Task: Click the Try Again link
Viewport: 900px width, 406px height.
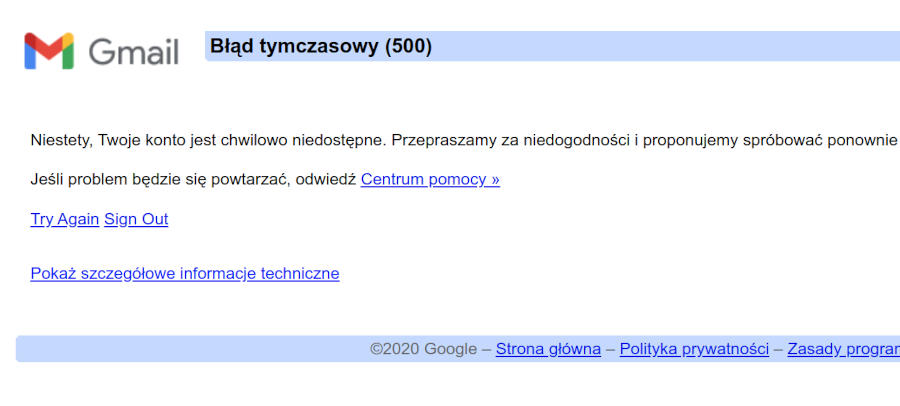Action: [x=65, y=219]
